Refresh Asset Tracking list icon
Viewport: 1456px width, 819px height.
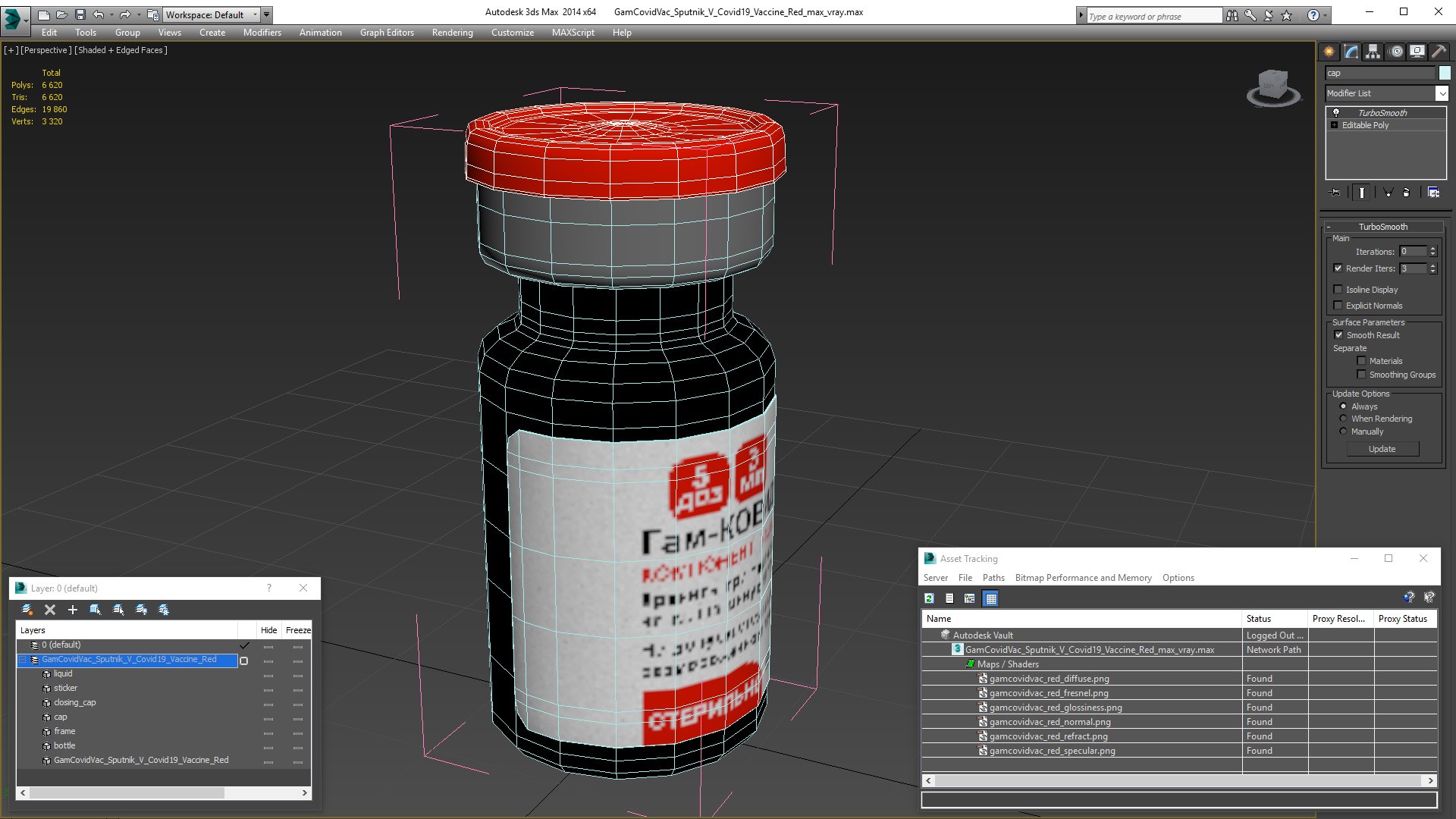pyautogui.click(x=929, y=598)
